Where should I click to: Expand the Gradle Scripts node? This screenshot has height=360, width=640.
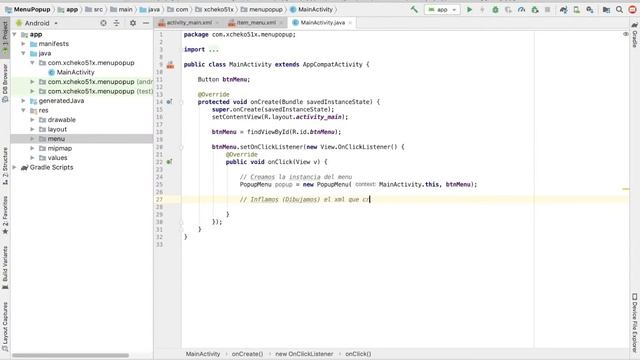[x=15, y=167]
